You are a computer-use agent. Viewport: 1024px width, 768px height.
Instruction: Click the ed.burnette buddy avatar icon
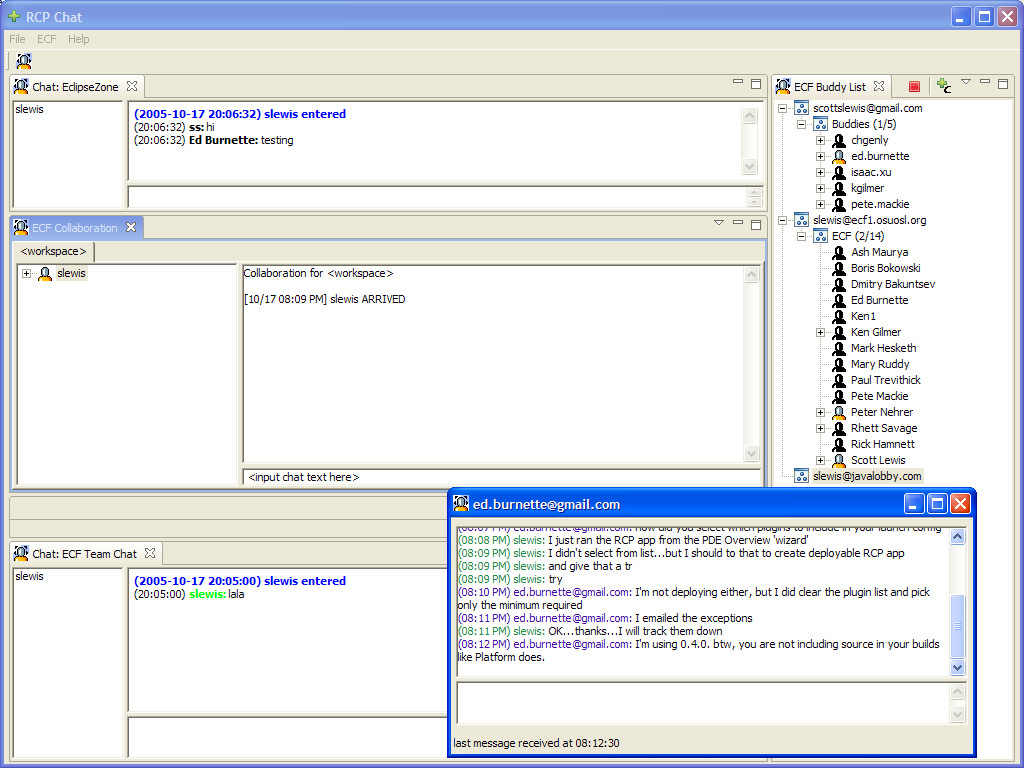839,156
